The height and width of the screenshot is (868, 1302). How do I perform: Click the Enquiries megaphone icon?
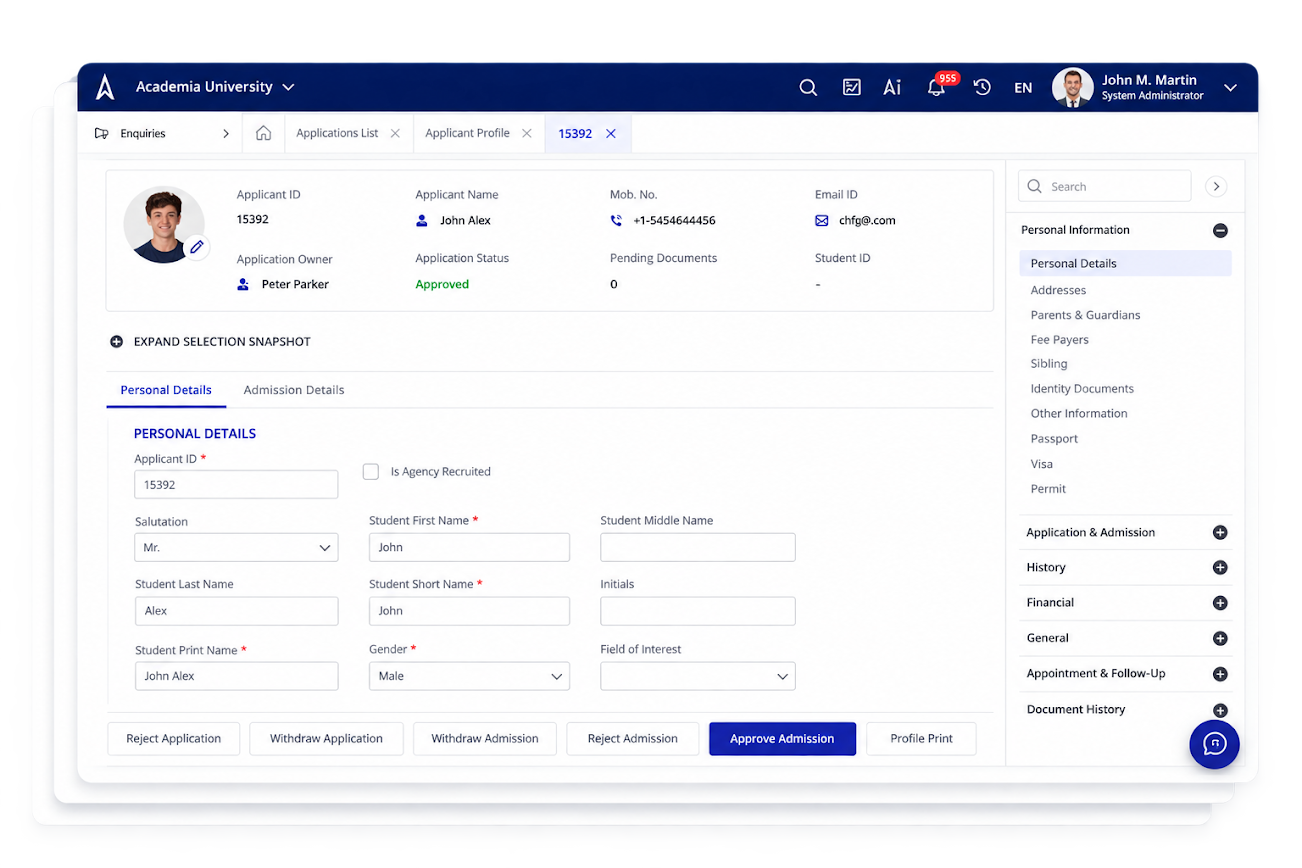[101, 134]
